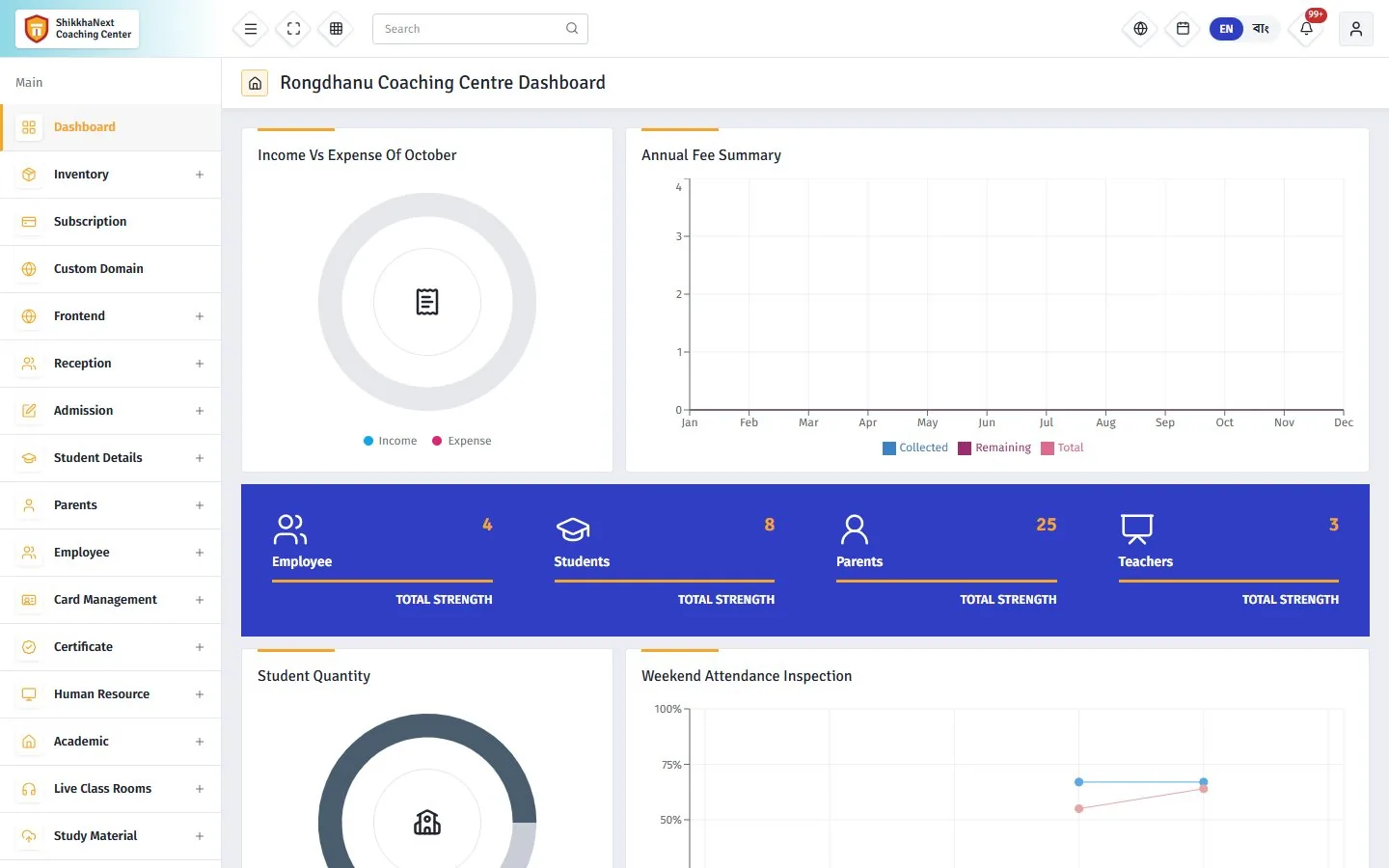Open the Dashboard menu item

pos(111,127)
